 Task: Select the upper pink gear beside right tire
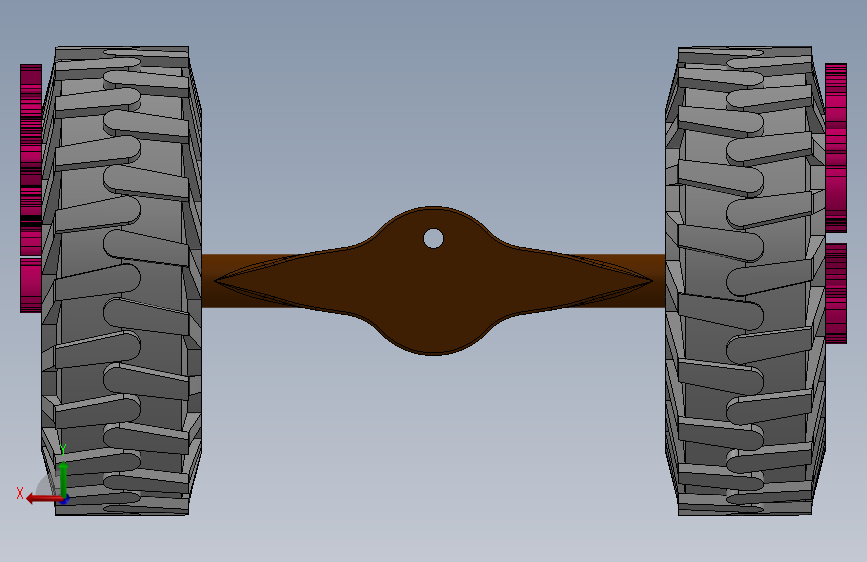pyautogui.click(x=836, y=147)
